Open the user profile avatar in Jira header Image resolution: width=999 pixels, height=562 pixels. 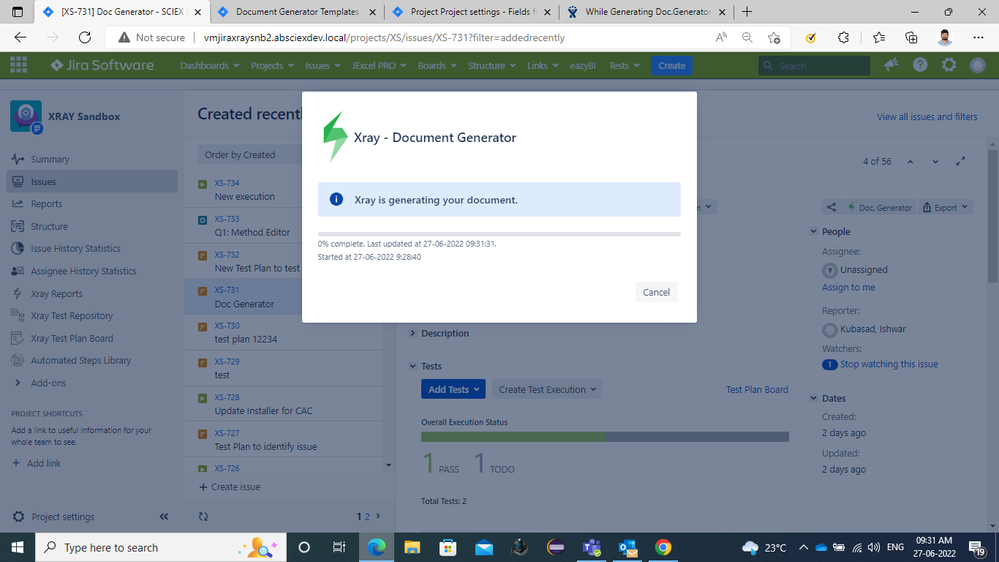977,65
